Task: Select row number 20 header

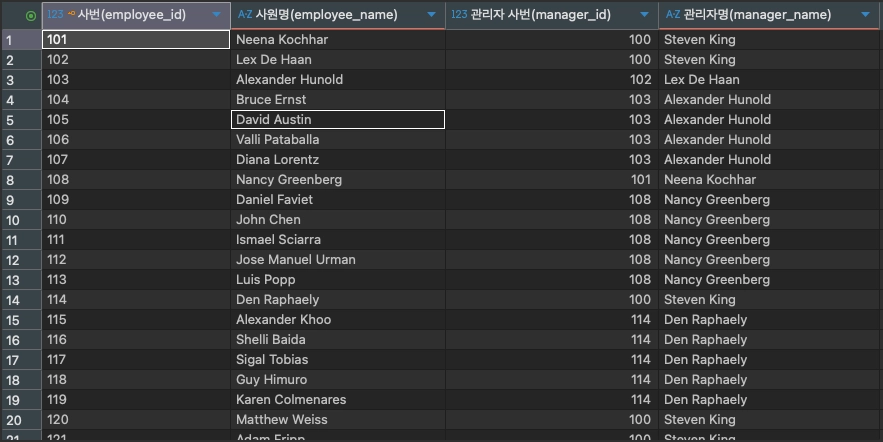Action: [21, 420]
